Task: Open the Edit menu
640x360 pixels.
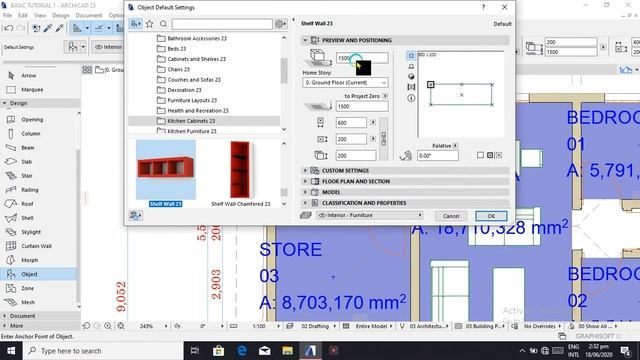Action: tap(23, 15)
